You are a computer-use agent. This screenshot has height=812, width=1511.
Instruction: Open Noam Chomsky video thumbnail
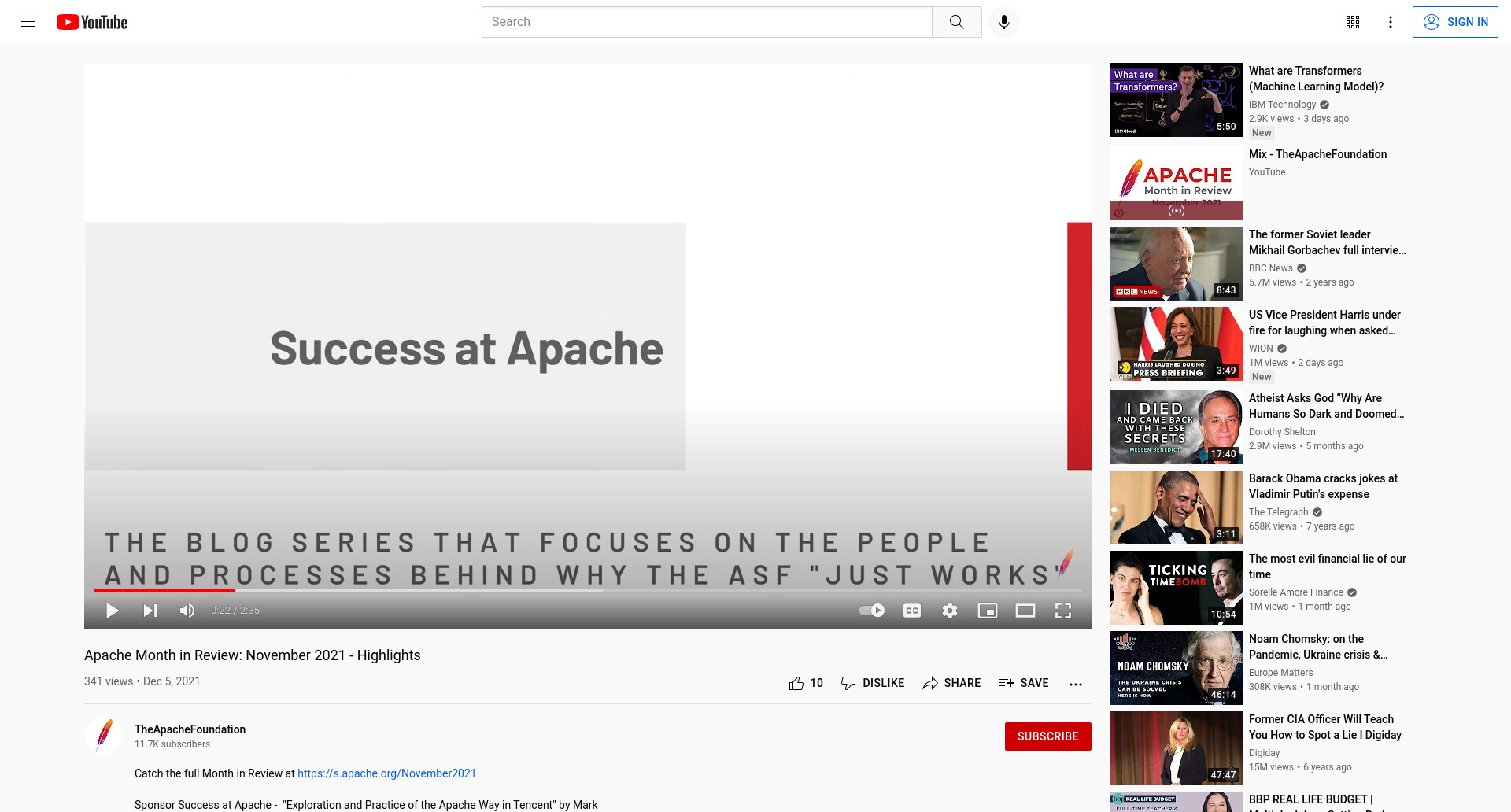pos(1176,668)
